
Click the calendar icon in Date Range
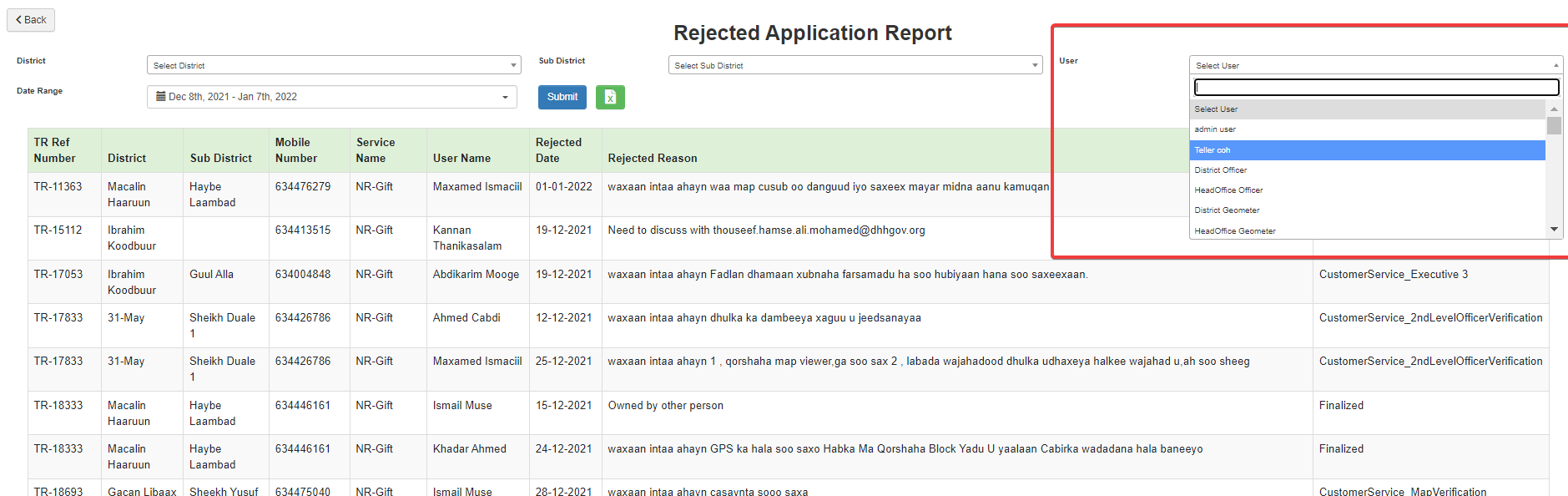click(161, 97)
